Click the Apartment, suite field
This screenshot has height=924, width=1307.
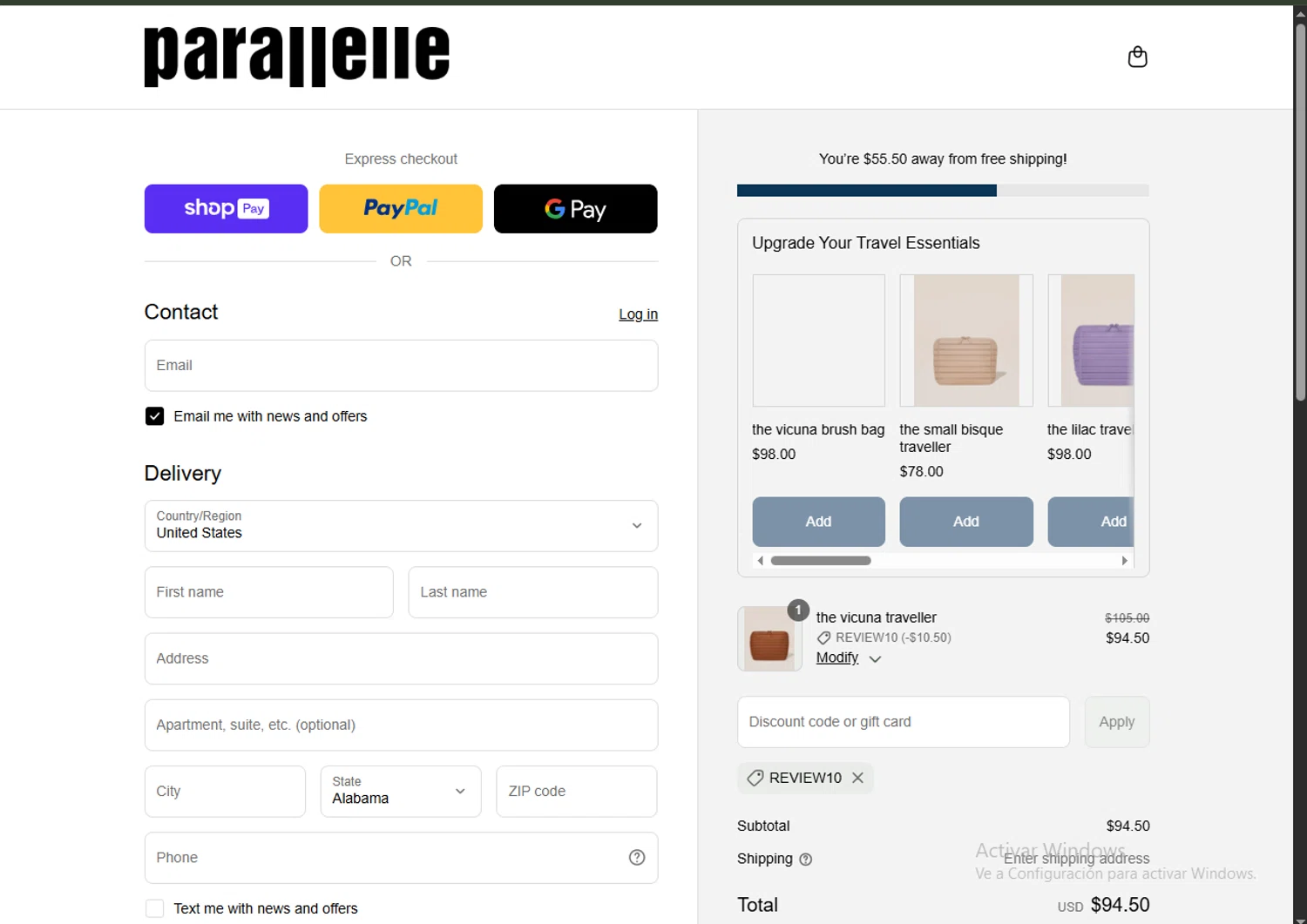pyautogui.click(x=401, y=725)
